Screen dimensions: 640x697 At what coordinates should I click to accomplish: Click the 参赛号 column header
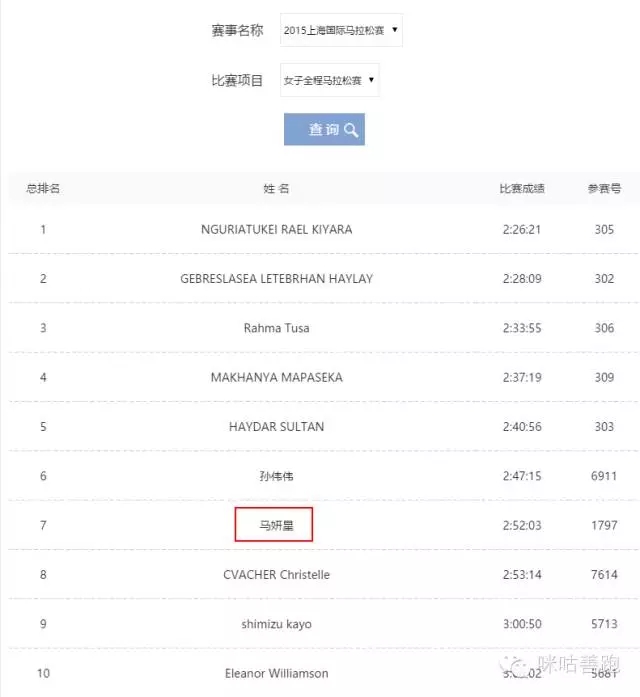pos(604,188)
